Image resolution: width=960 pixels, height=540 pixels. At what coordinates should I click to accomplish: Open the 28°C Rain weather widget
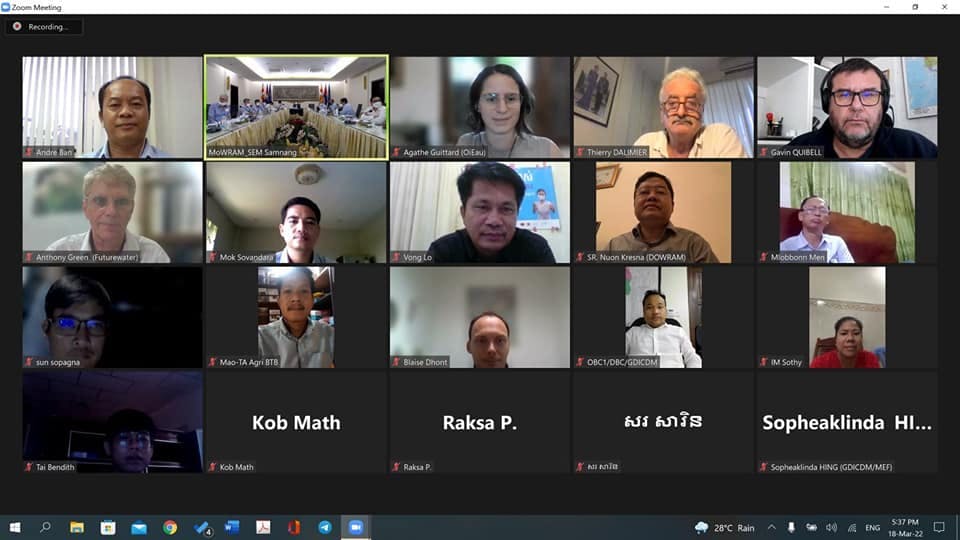pos(724,528)
